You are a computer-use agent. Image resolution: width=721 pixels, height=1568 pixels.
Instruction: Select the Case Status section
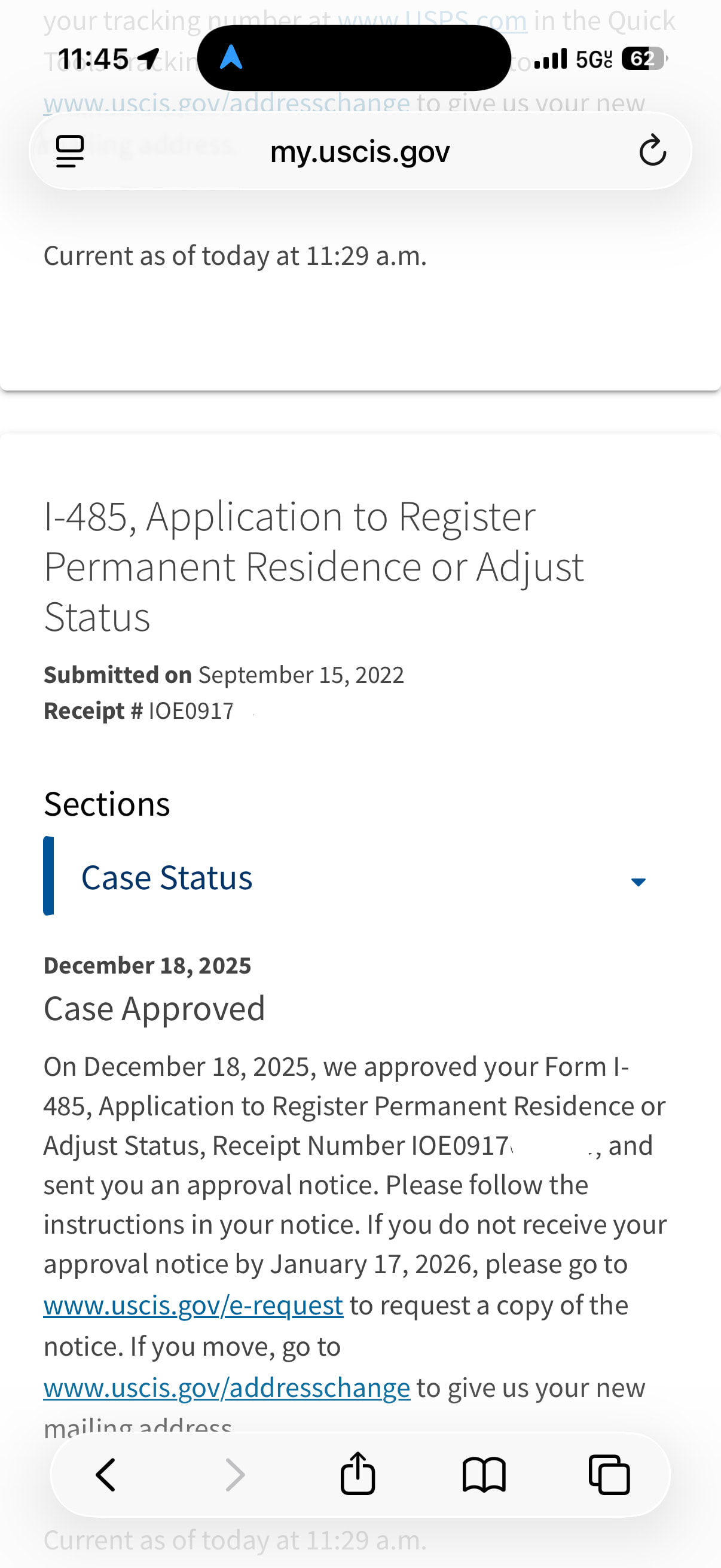click(167, 878)
